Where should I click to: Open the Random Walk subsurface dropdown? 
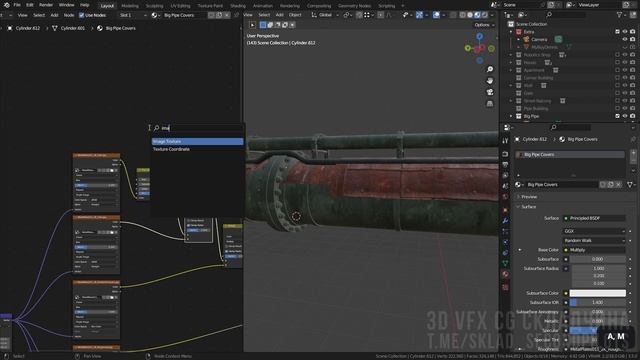[594, 241]
